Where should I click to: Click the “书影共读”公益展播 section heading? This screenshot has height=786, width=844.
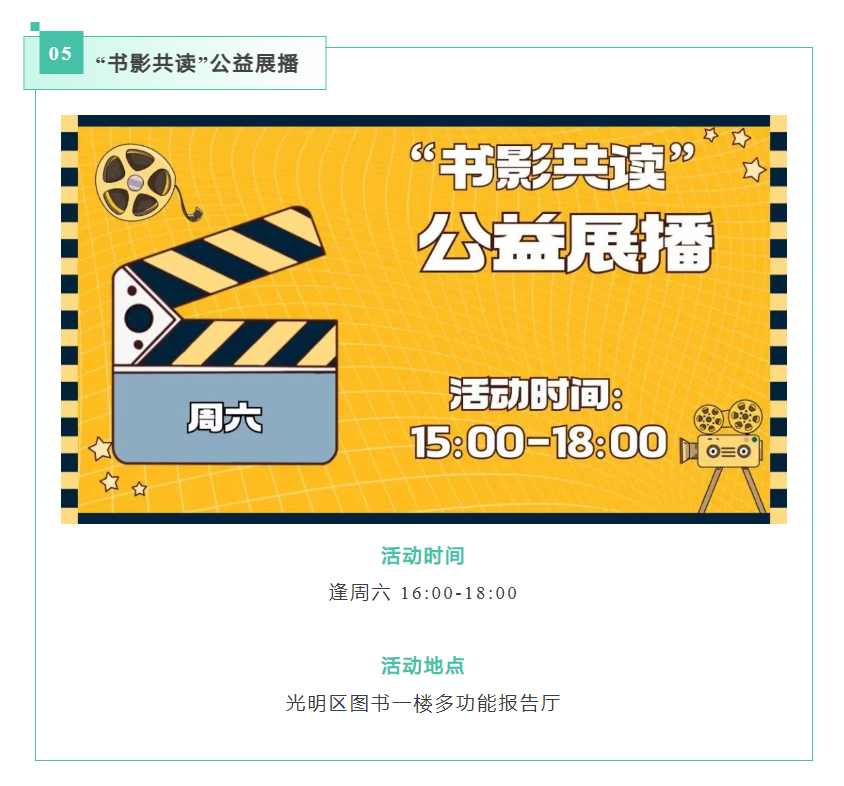(x=197, y=64)
